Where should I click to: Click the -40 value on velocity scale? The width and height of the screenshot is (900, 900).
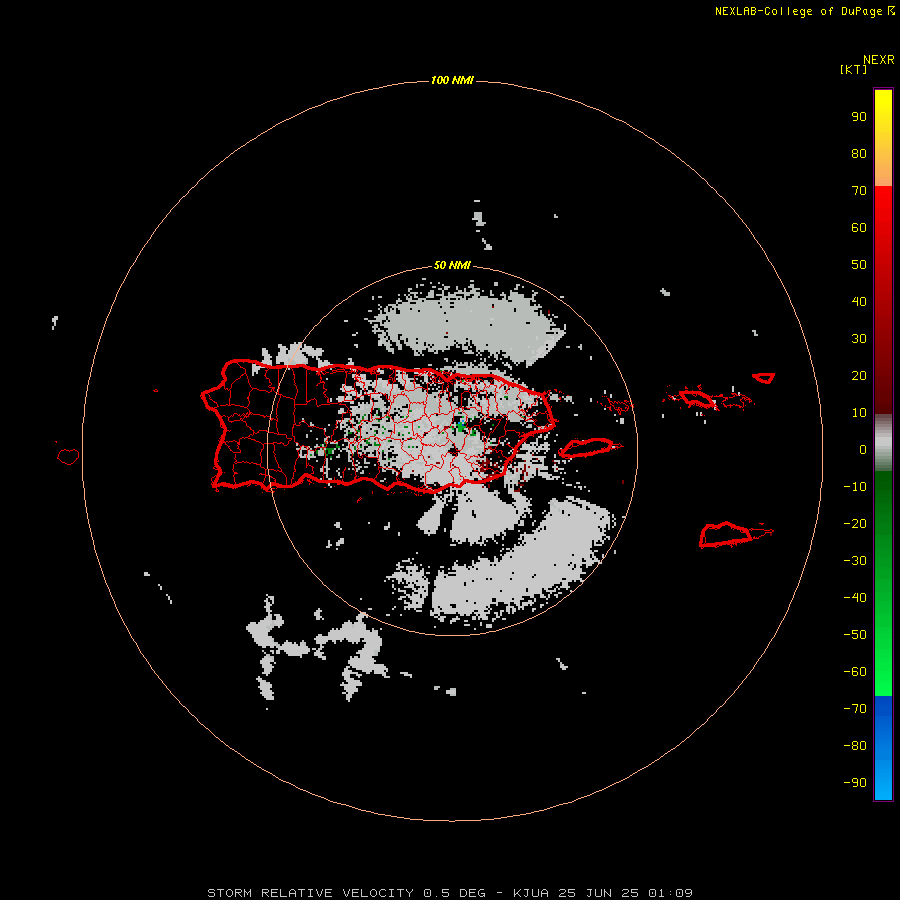click(x=855, y=598)
